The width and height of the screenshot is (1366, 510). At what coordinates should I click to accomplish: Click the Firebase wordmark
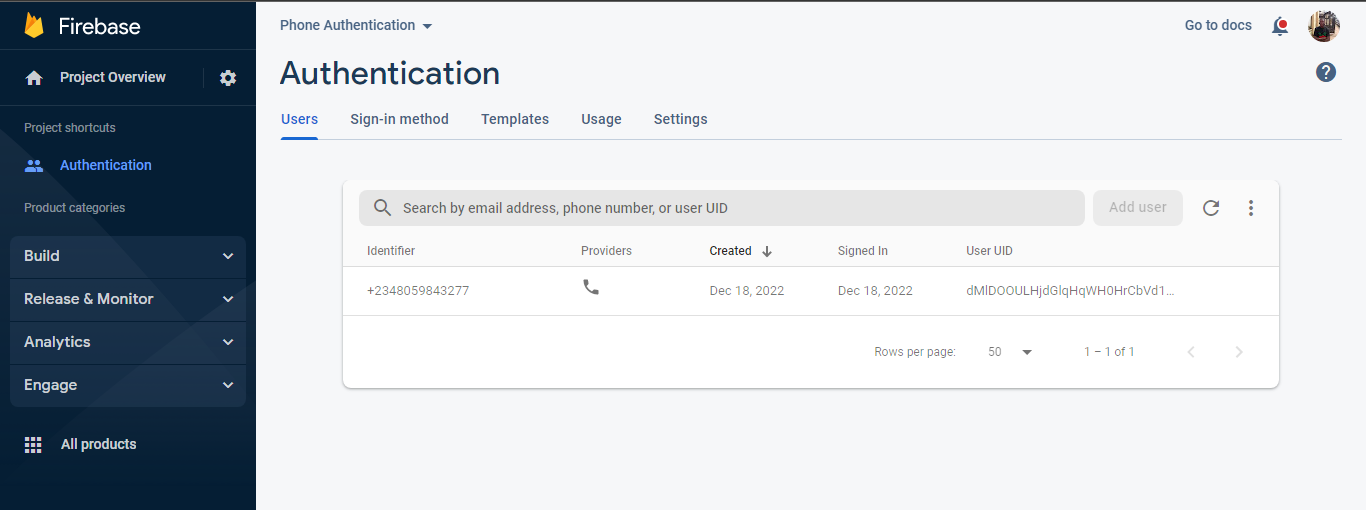[99, 26]
